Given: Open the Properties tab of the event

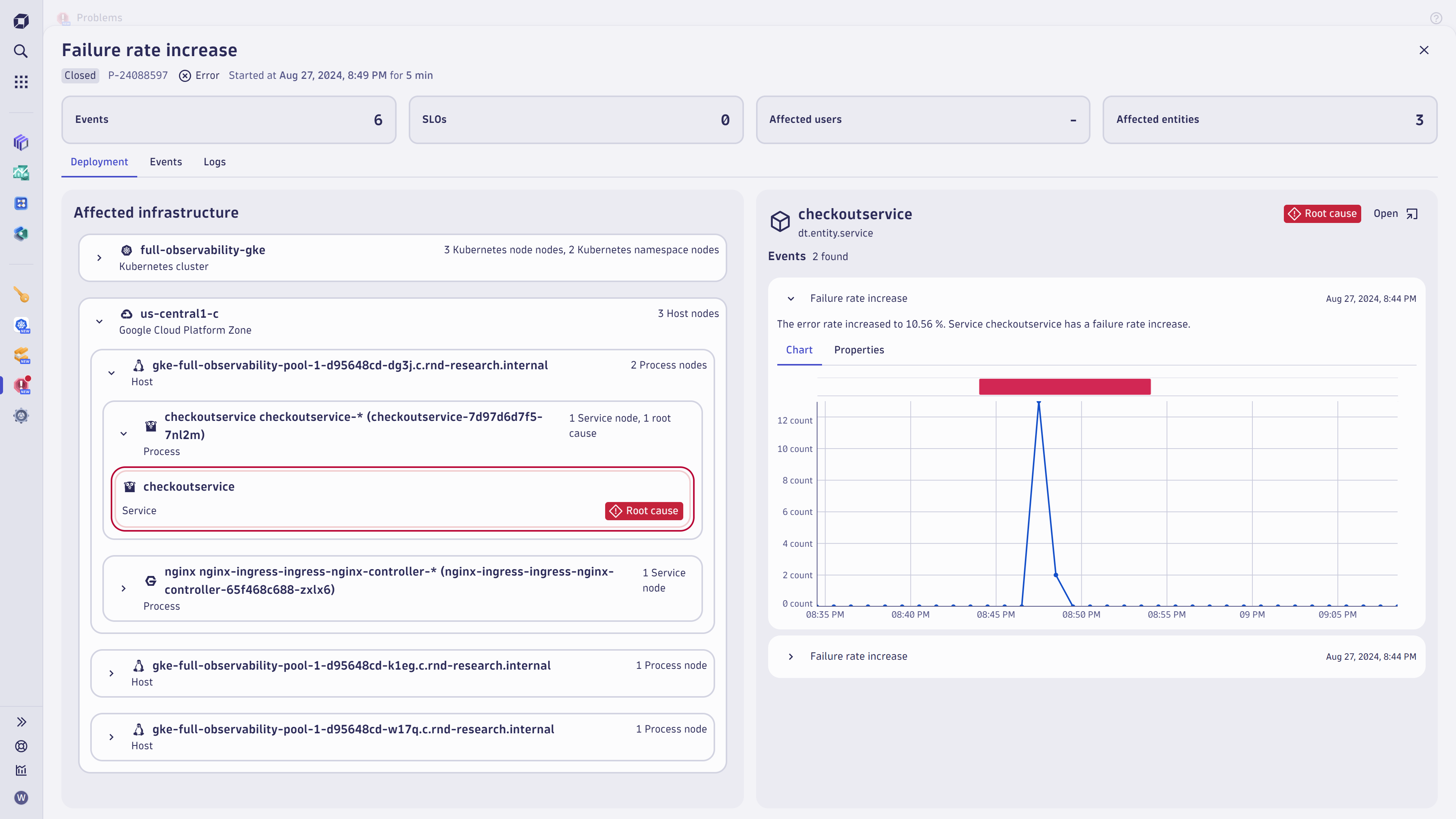Looking at the screenshot, I should point(859,350).
